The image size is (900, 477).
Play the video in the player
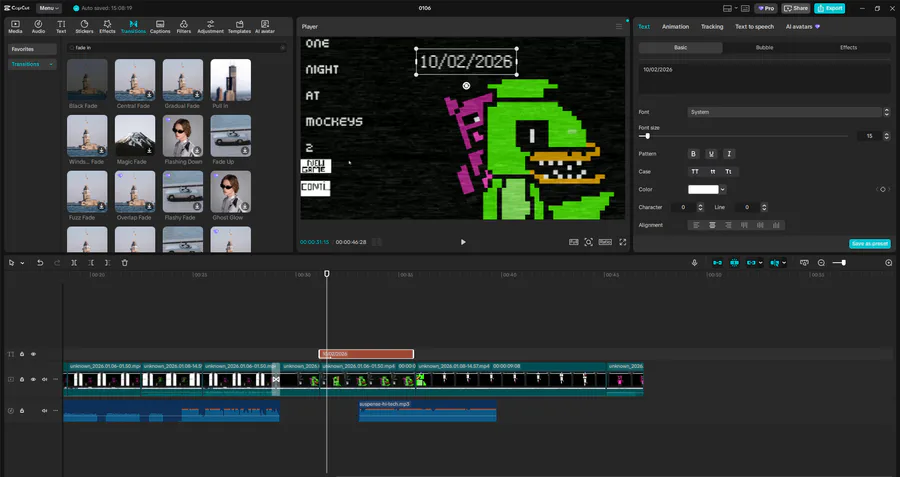[463, 242]
